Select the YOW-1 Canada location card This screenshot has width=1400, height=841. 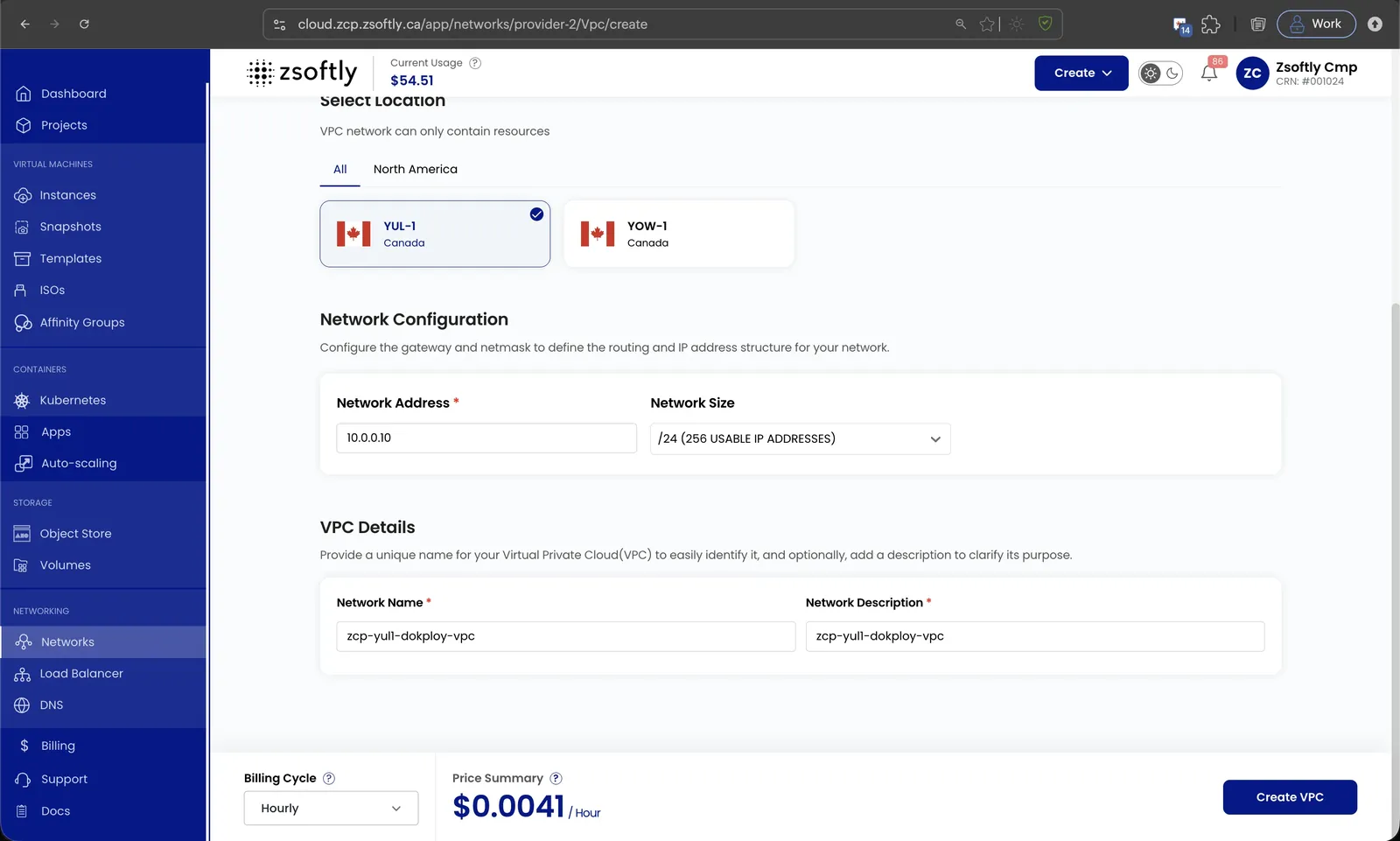679,234
